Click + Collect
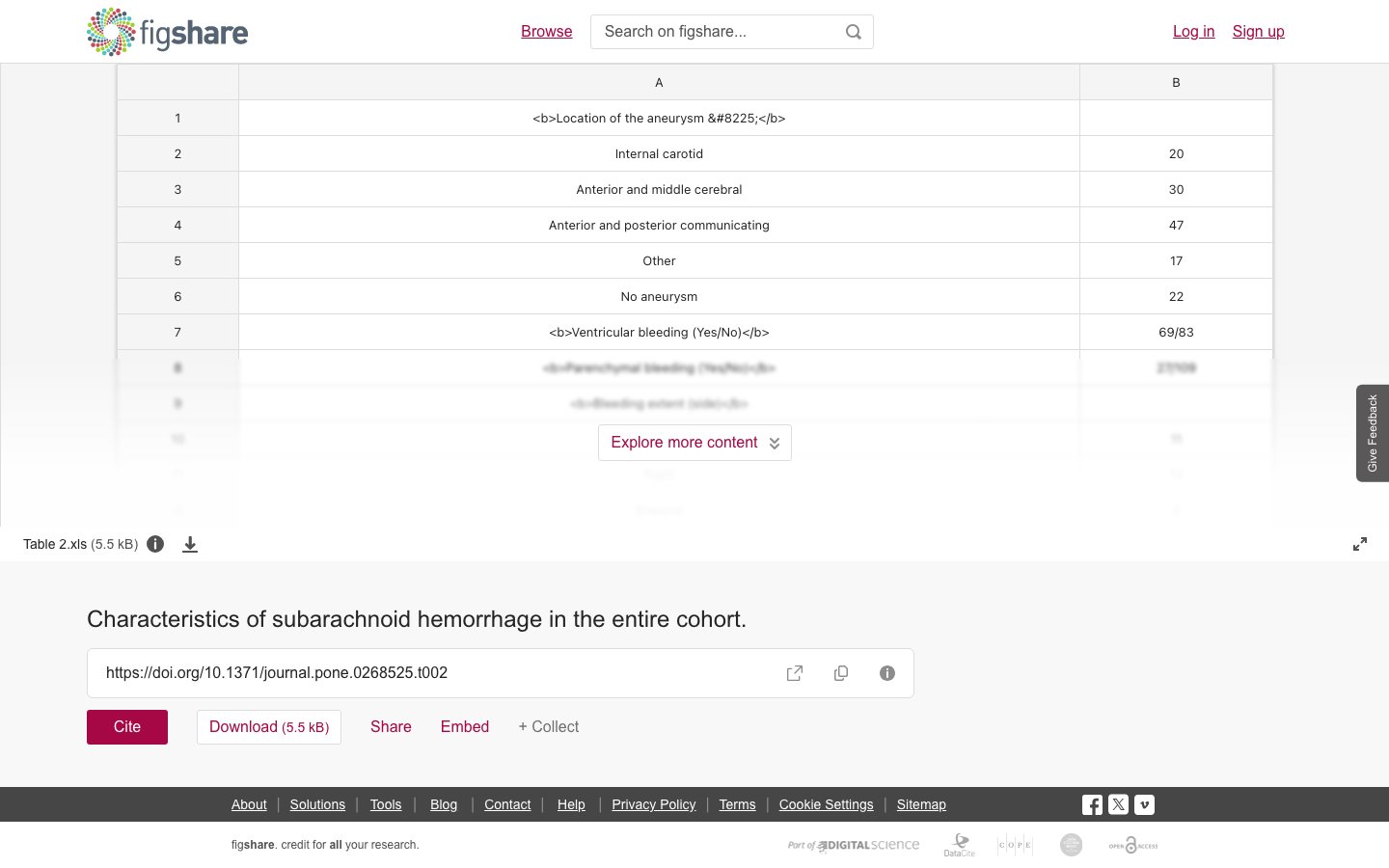Image resolution: width=1389 pixels, height=868 pixels. point(549,727)
